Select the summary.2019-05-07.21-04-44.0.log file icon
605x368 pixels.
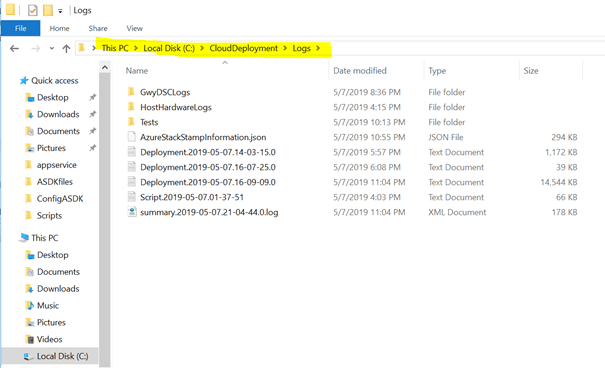click(x=132, y=212)
